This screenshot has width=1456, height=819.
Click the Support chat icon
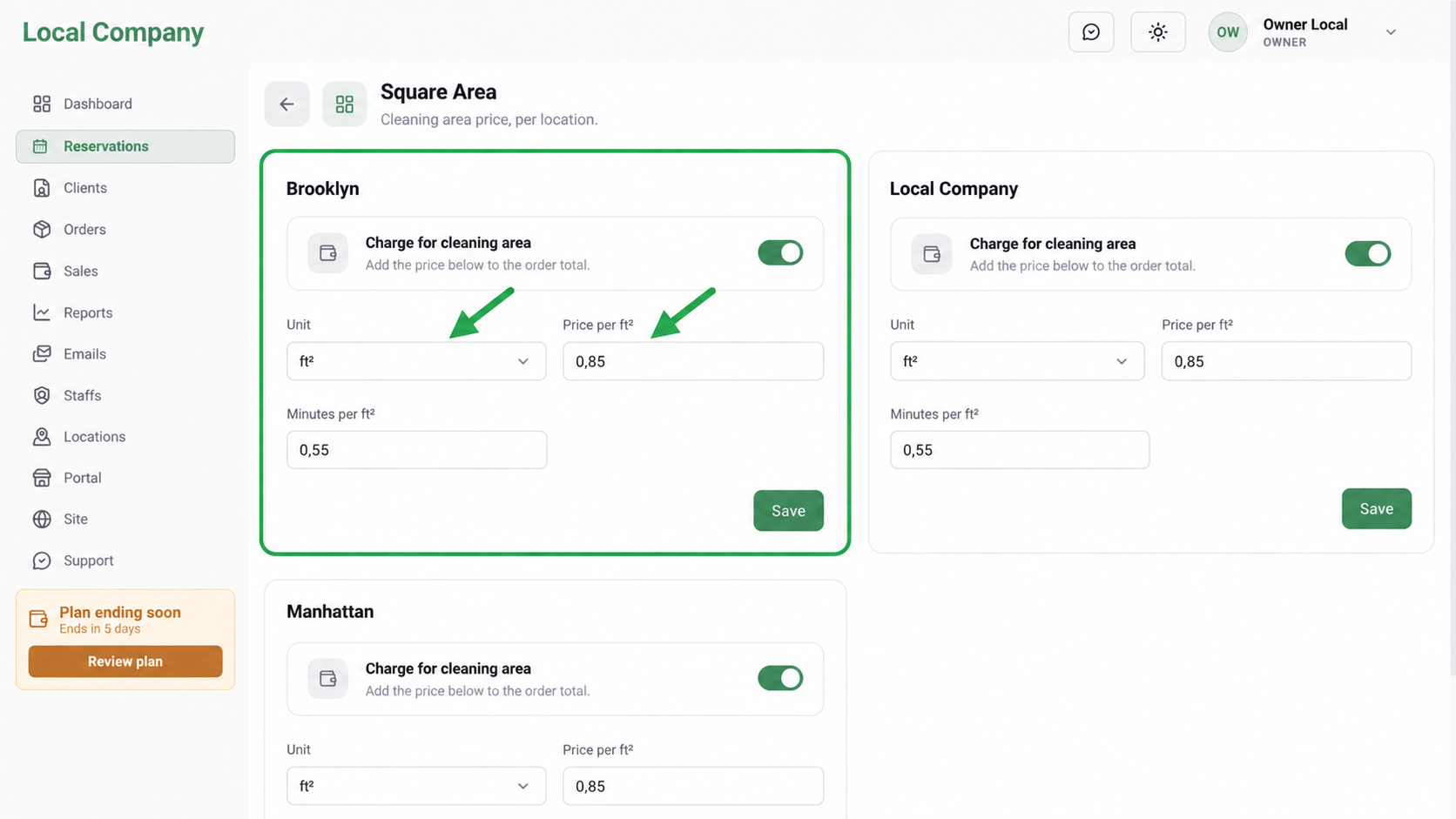(42, 561)
